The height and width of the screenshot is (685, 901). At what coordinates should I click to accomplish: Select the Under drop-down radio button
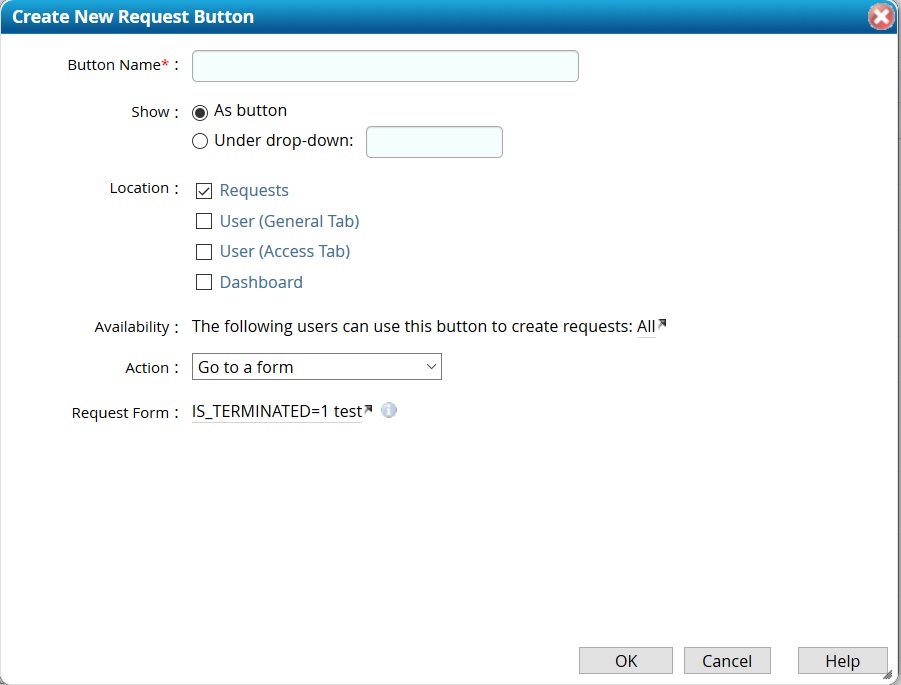199,140
